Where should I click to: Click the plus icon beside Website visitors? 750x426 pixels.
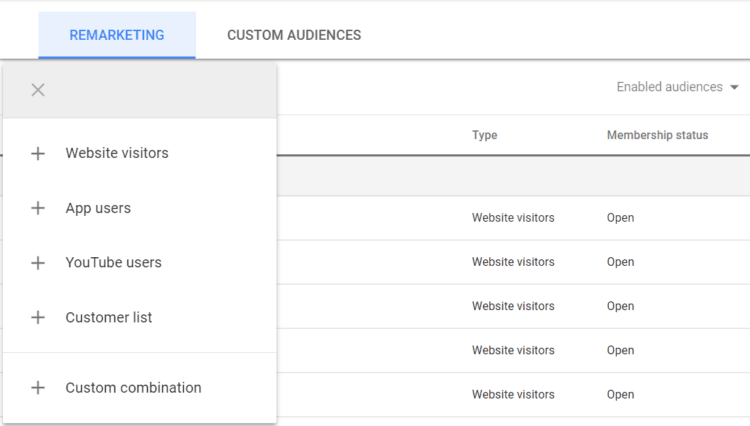(x=38, y=154)
